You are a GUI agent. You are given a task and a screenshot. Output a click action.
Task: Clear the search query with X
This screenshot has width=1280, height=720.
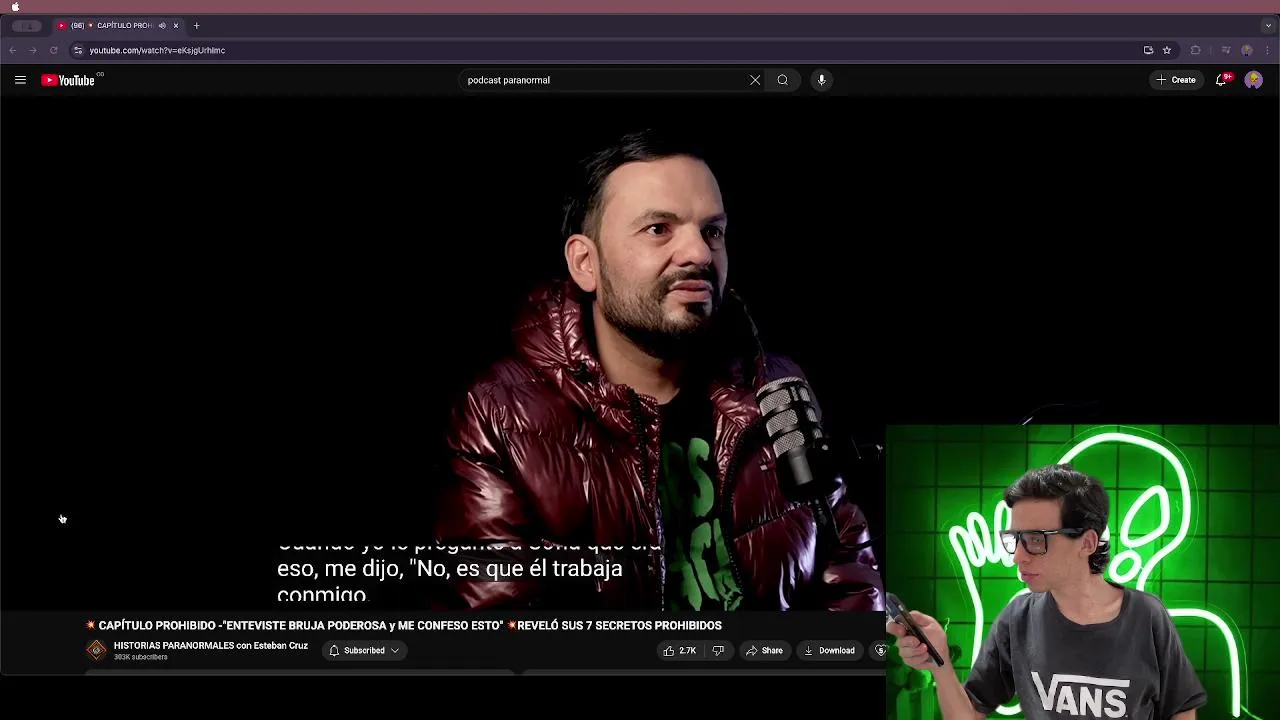coord(755,80)
